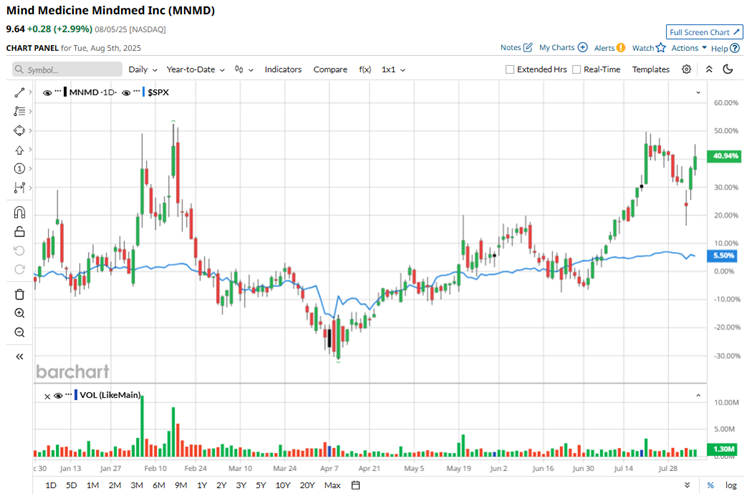
Task: Open the Actions dropdown
Action: tap(689, 47)
